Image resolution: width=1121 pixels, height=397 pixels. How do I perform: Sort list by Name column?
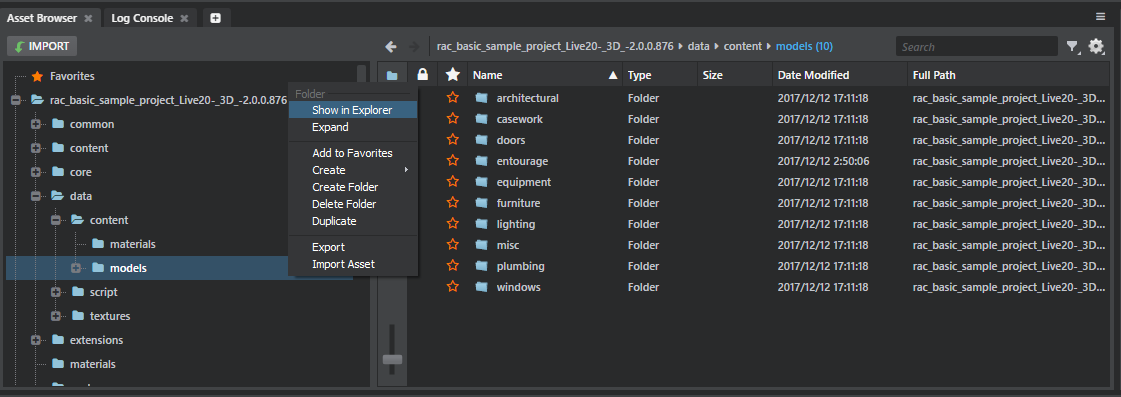point(545,74)
